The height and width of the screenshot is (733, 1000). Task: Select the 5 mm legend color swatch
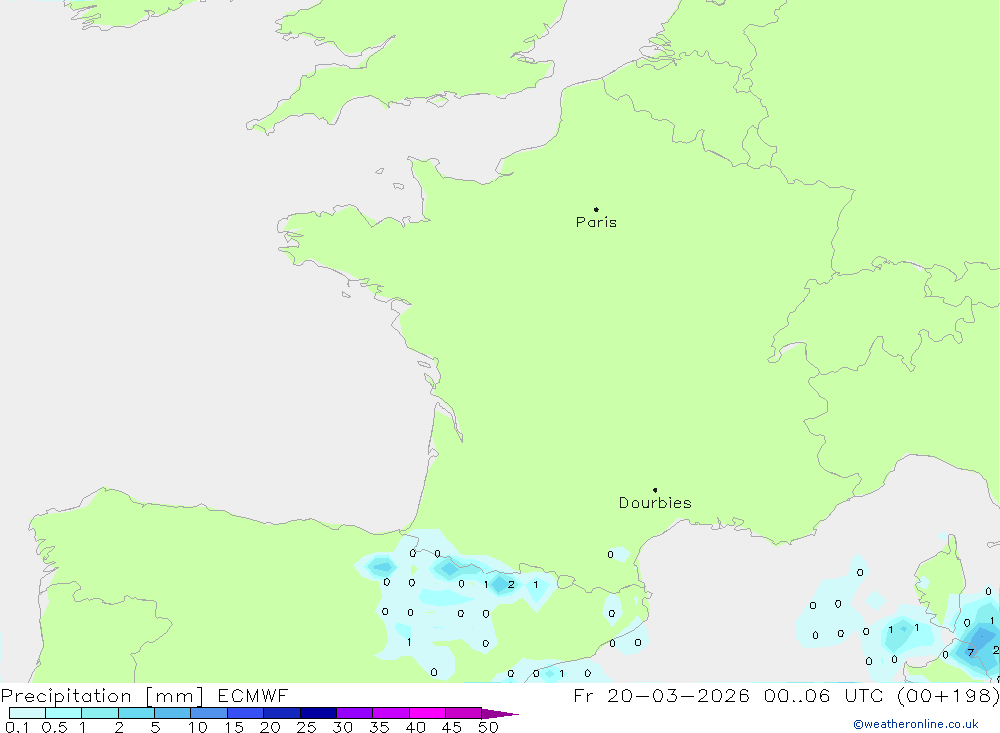pos(172,713)
